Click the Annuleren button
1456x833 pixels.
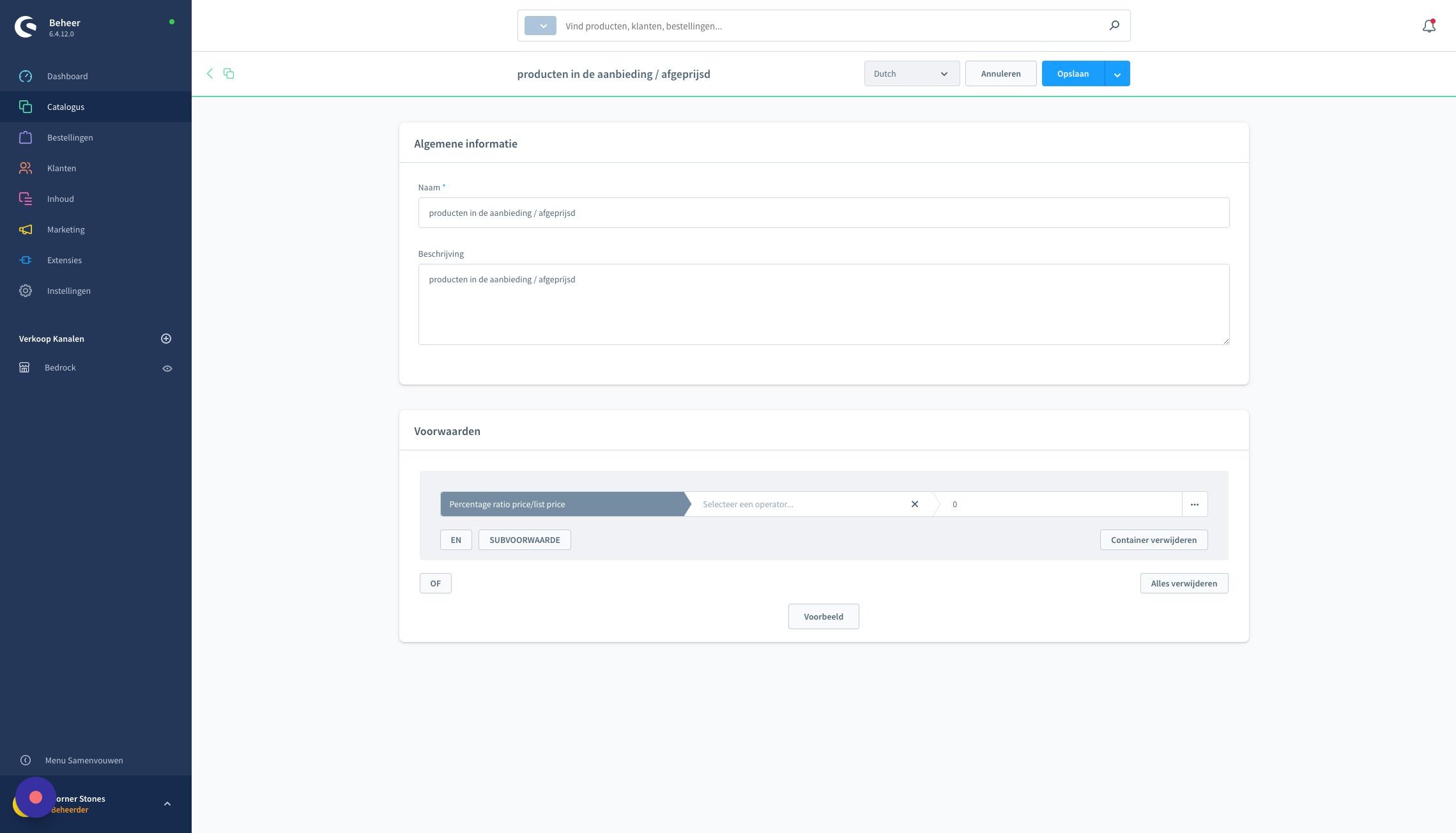click(x=1000, y=73)
